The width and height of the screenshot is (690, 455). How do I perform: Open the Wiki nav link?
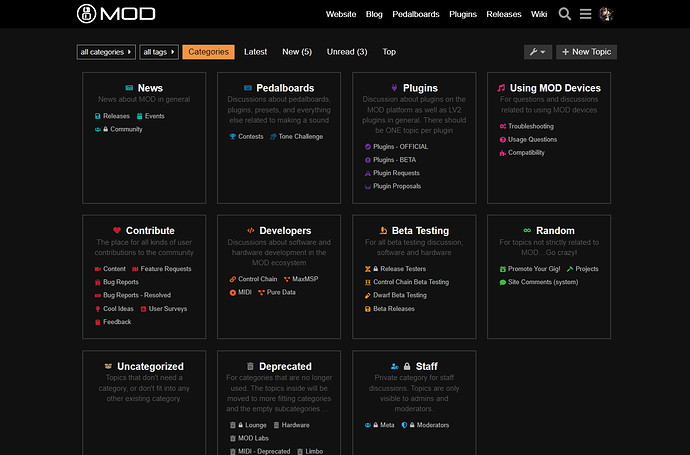tap(539, 14)
